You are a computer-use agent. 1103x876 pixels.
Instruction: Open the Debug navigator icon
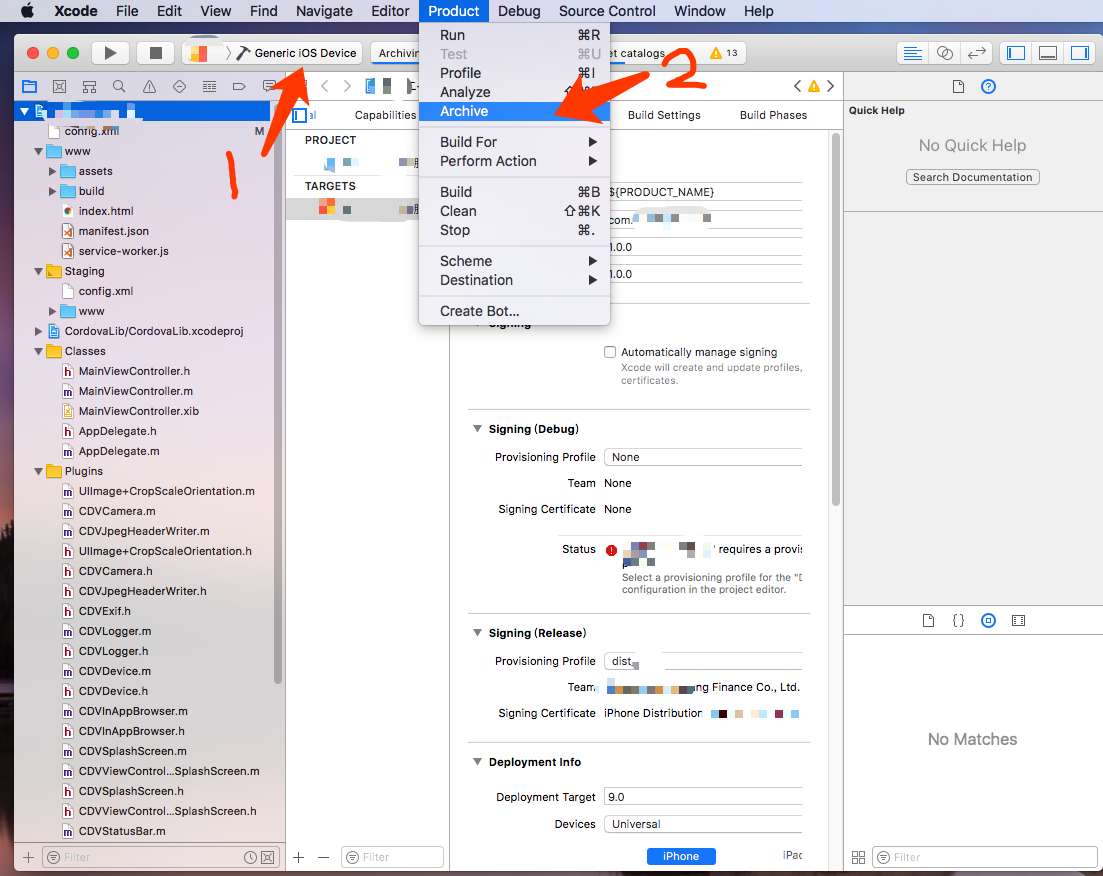pos(209,87)
